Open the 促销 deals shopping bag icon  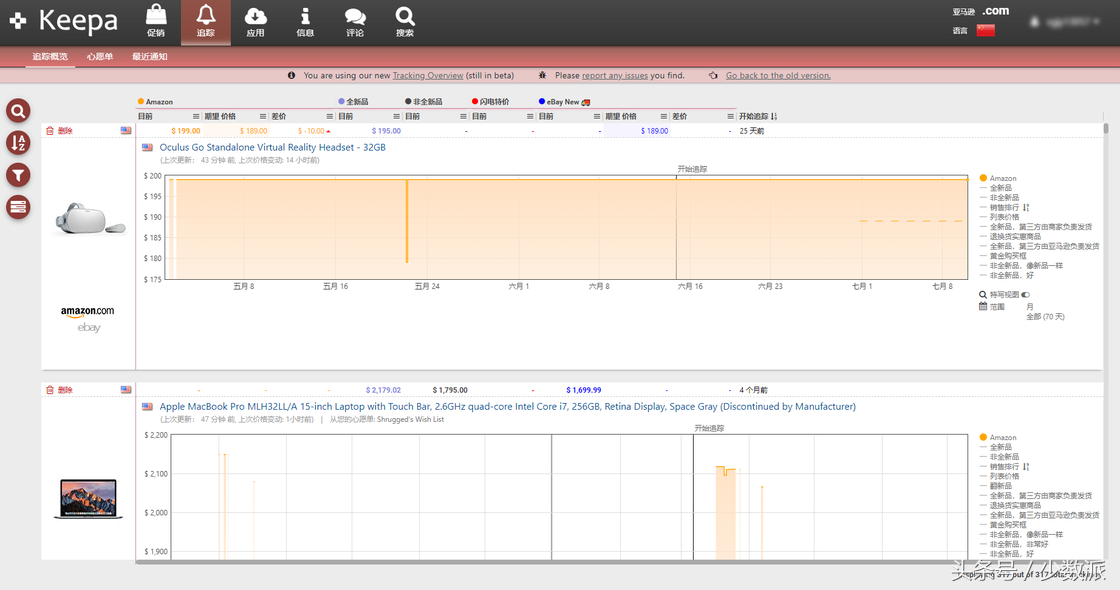[x=156, y=16]
